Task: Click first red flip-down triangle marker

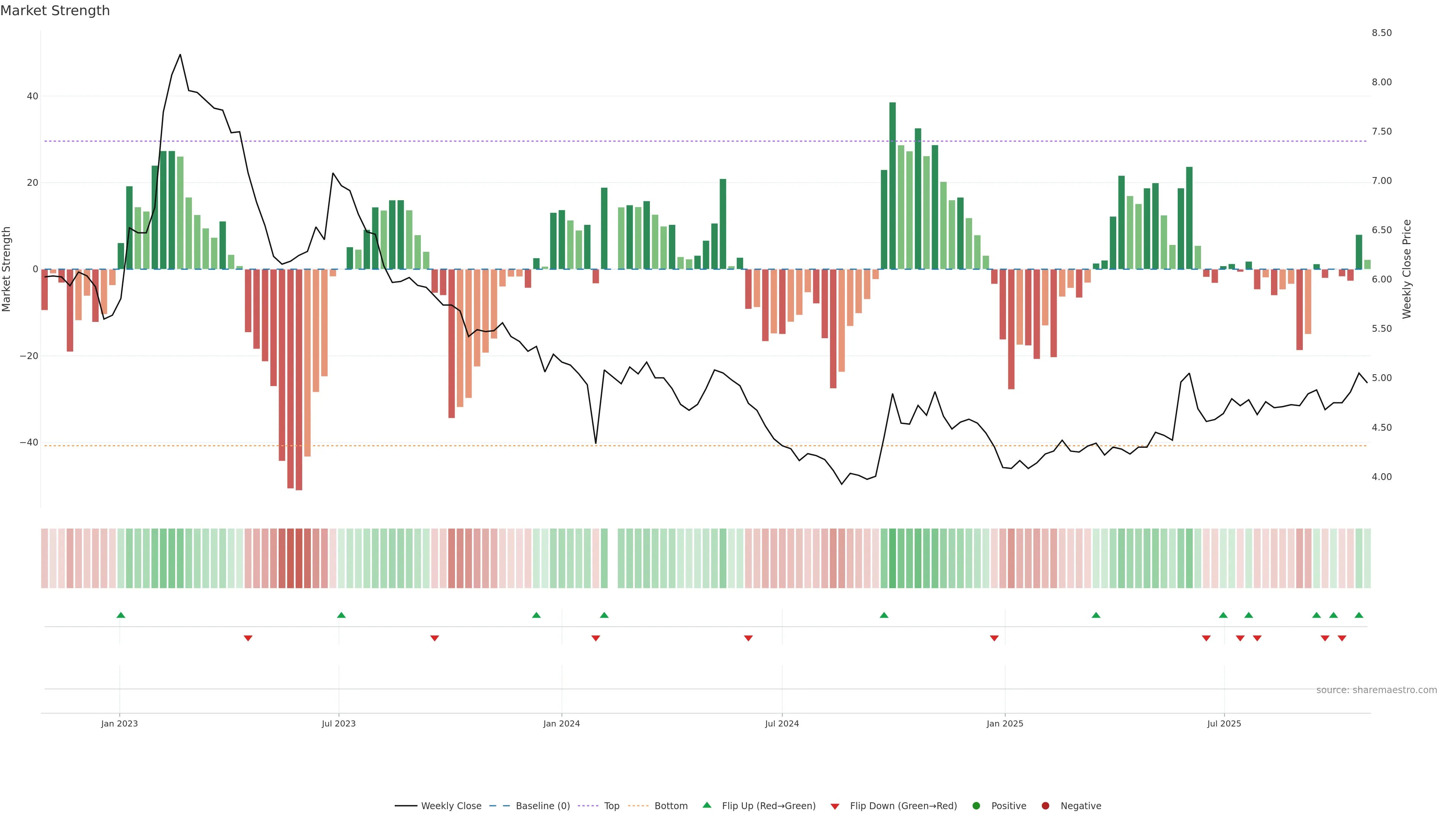Action: 248,638
